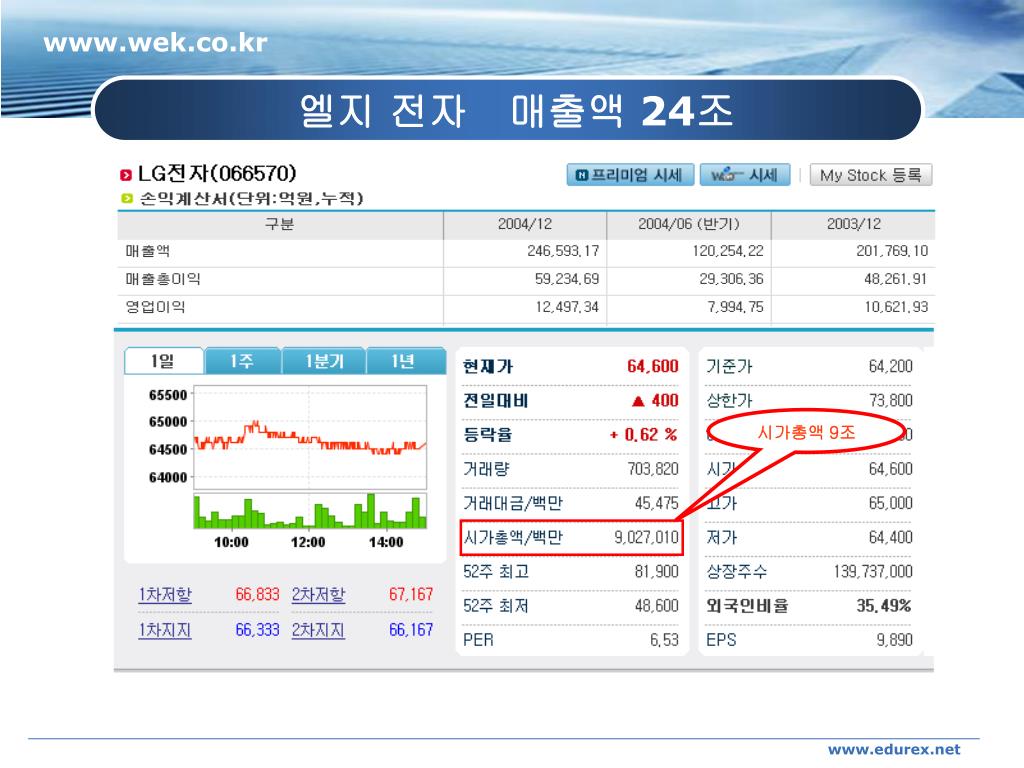The height and width of the screenshot is (768, 1024).
Task: Click the intraday price line chart
Action: (x=310, y=437)
